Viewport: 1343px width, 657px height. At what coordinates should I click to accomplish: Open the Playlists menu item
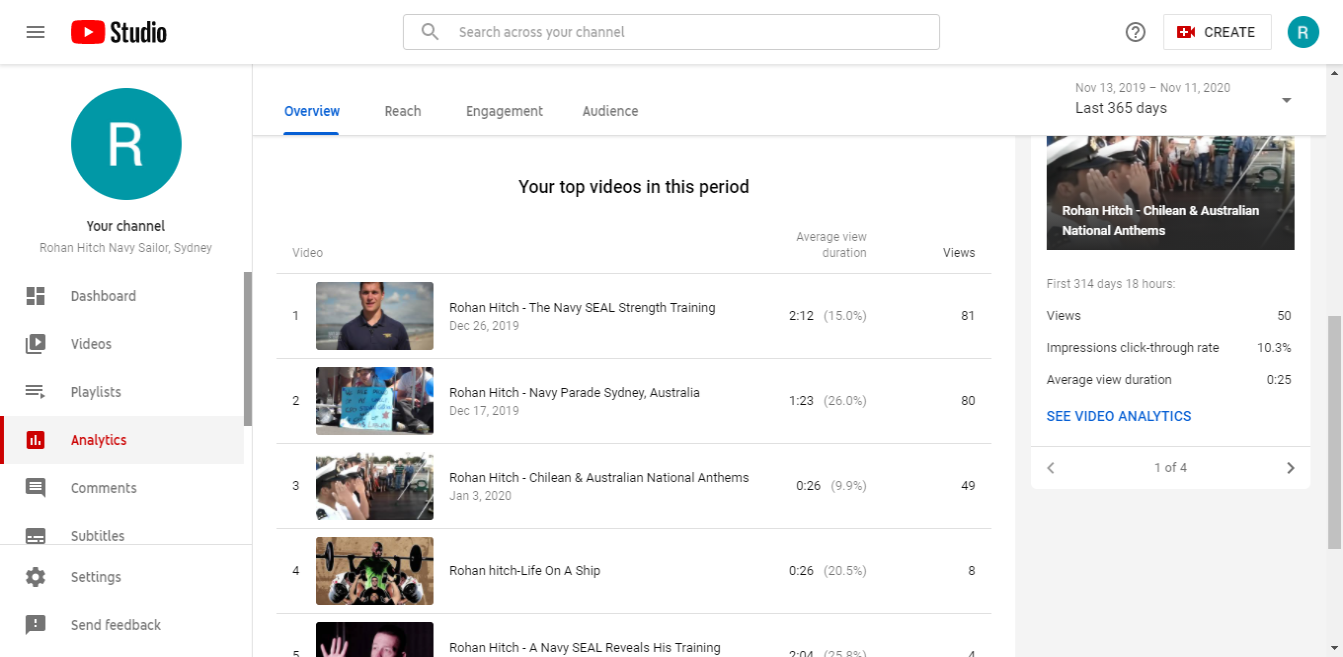[122, 392]
